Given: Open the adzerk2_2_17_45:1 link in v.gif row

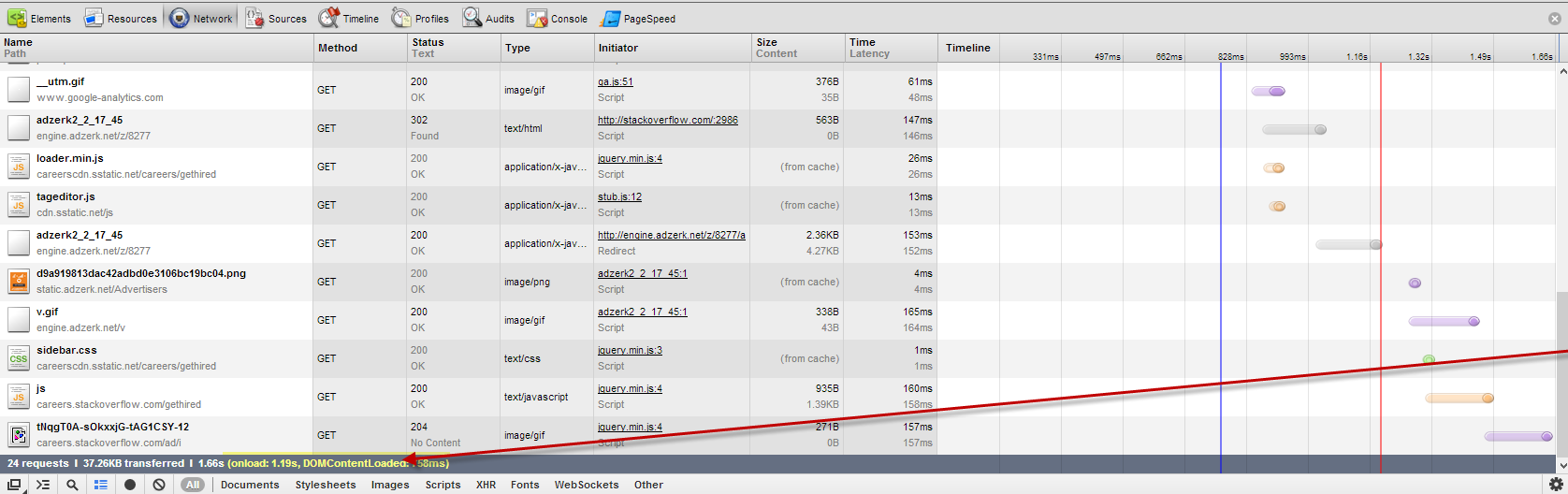Looking at the screenshot, I should (x=643, y=312).
